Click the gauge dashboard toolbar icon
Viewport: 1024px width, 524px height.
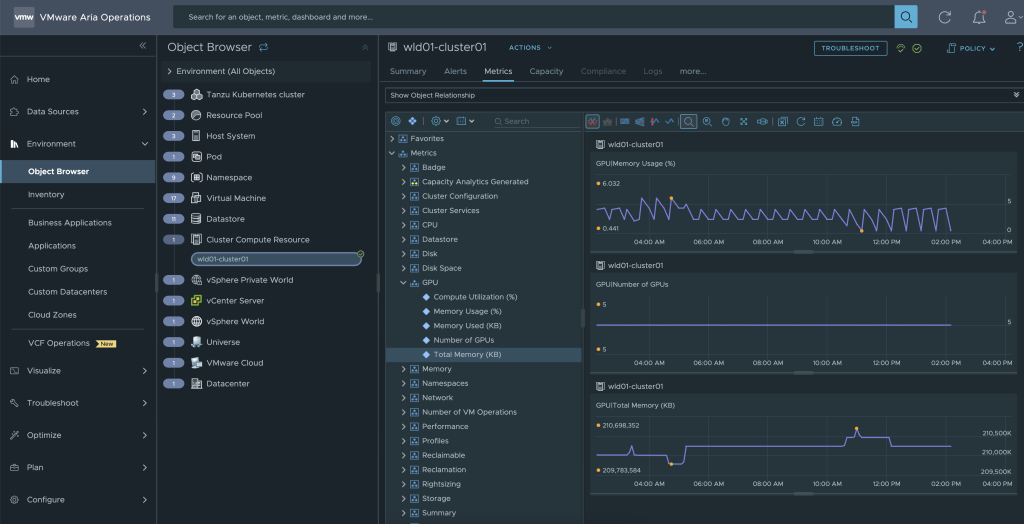(x=837, y=121)
